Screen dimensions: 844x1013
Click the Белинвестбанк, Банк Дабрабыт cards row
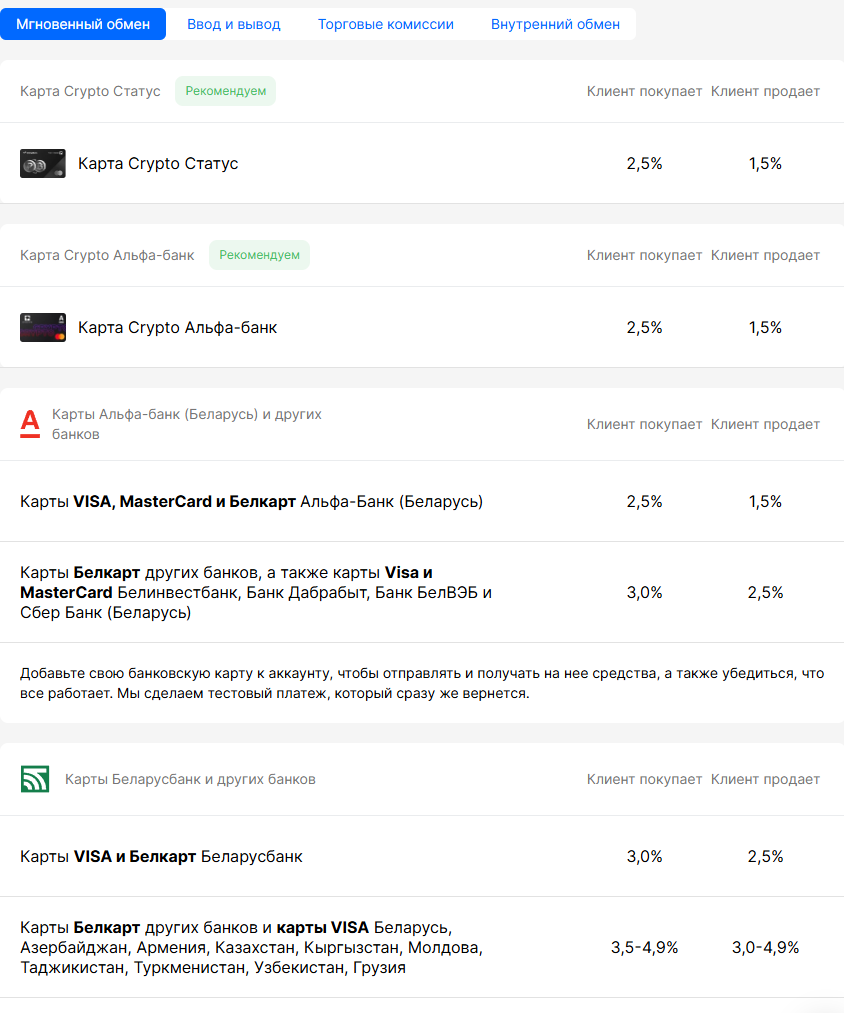256,592
